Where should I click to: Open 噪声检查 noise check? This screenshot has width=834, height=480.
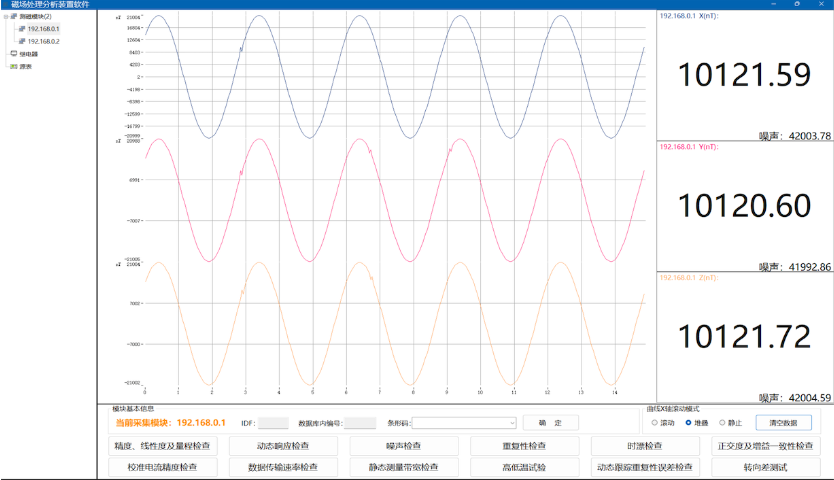(x=404, y=446)
